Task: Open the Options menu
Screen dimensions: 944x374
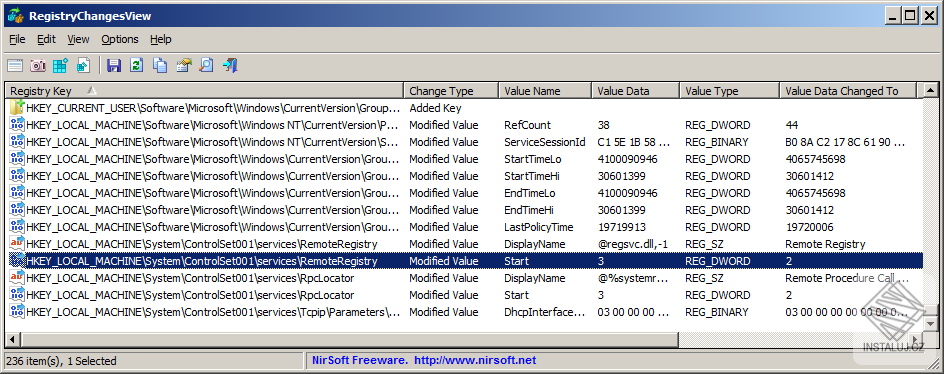Action: 120,39
